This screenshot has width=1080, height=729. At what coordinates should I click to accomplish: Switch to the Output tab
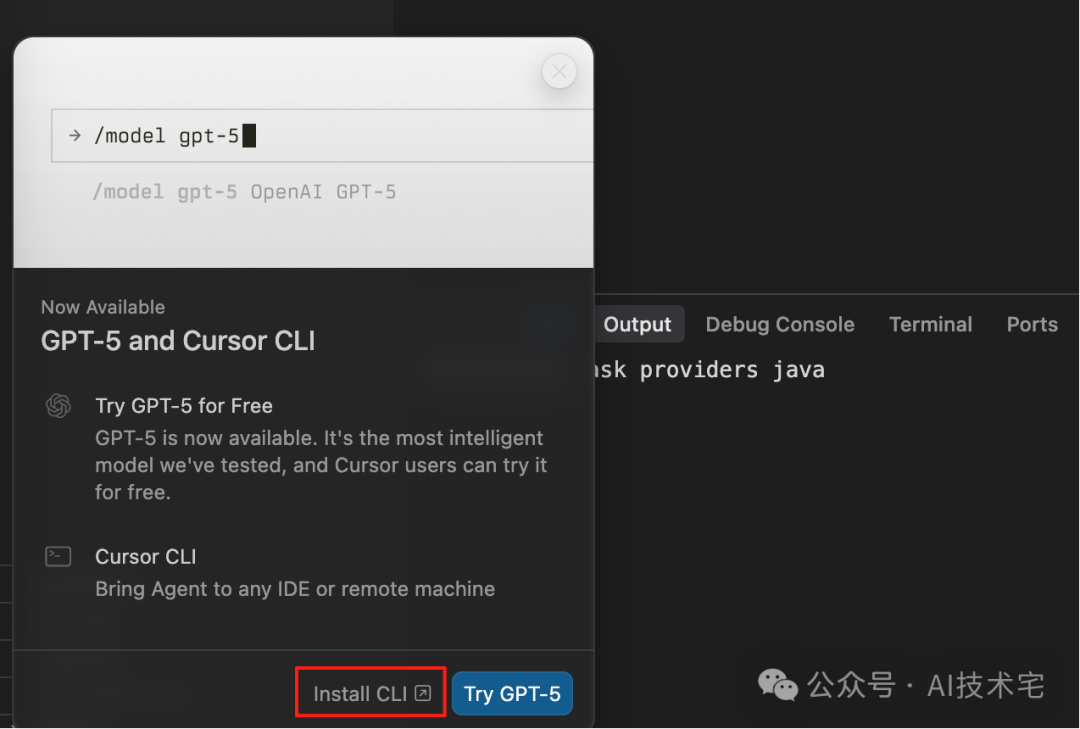[639, 324]
